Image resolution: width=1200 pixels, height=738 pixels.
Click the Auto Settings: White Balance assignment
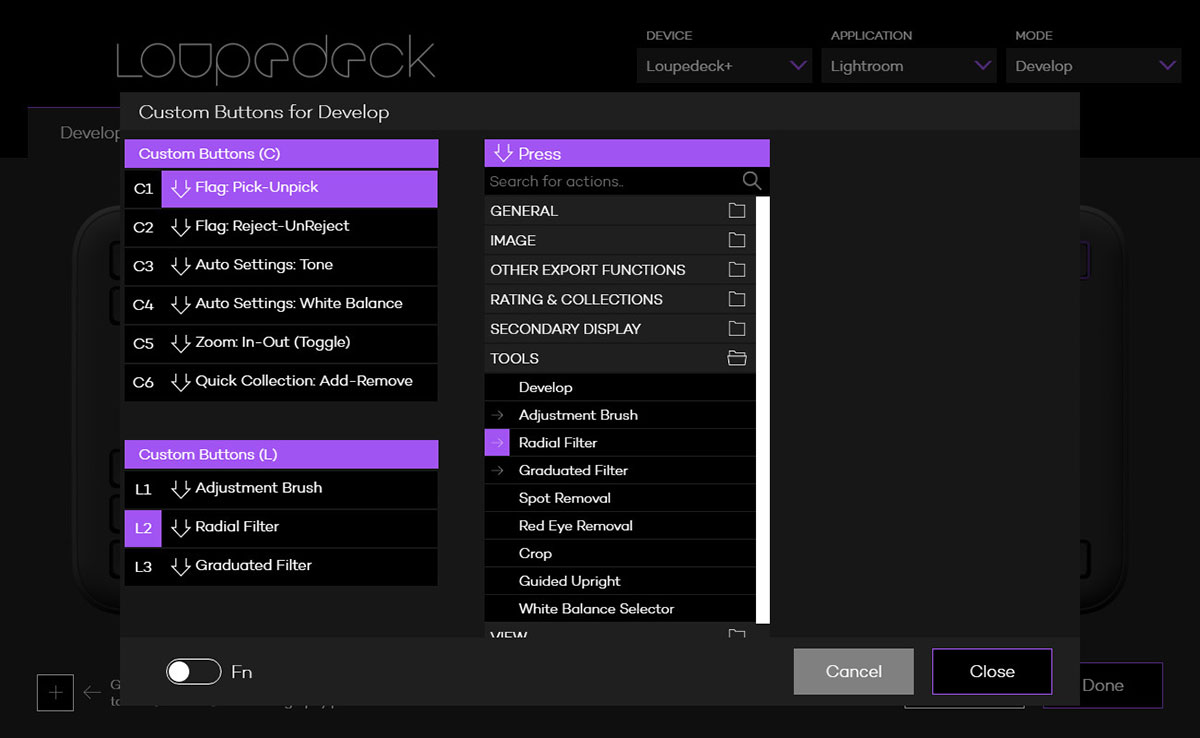point(299,303)
